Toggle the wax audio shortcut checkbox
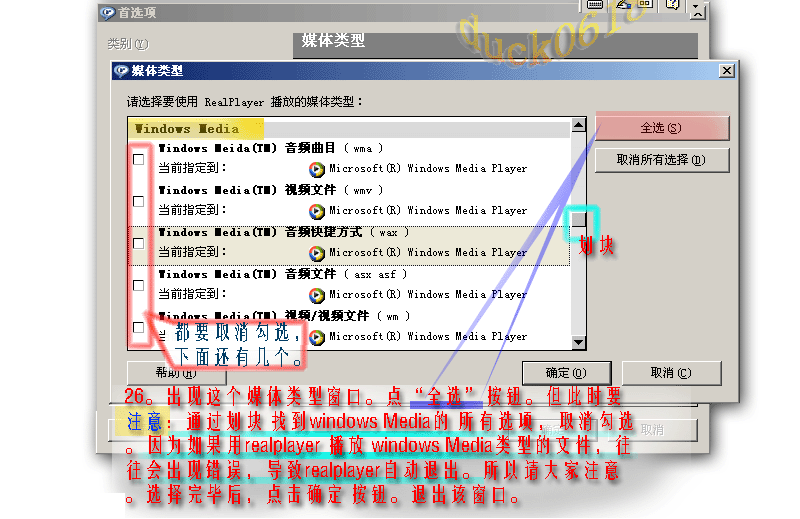The width and height of the screenshot is (800, 519). [138, 243]
